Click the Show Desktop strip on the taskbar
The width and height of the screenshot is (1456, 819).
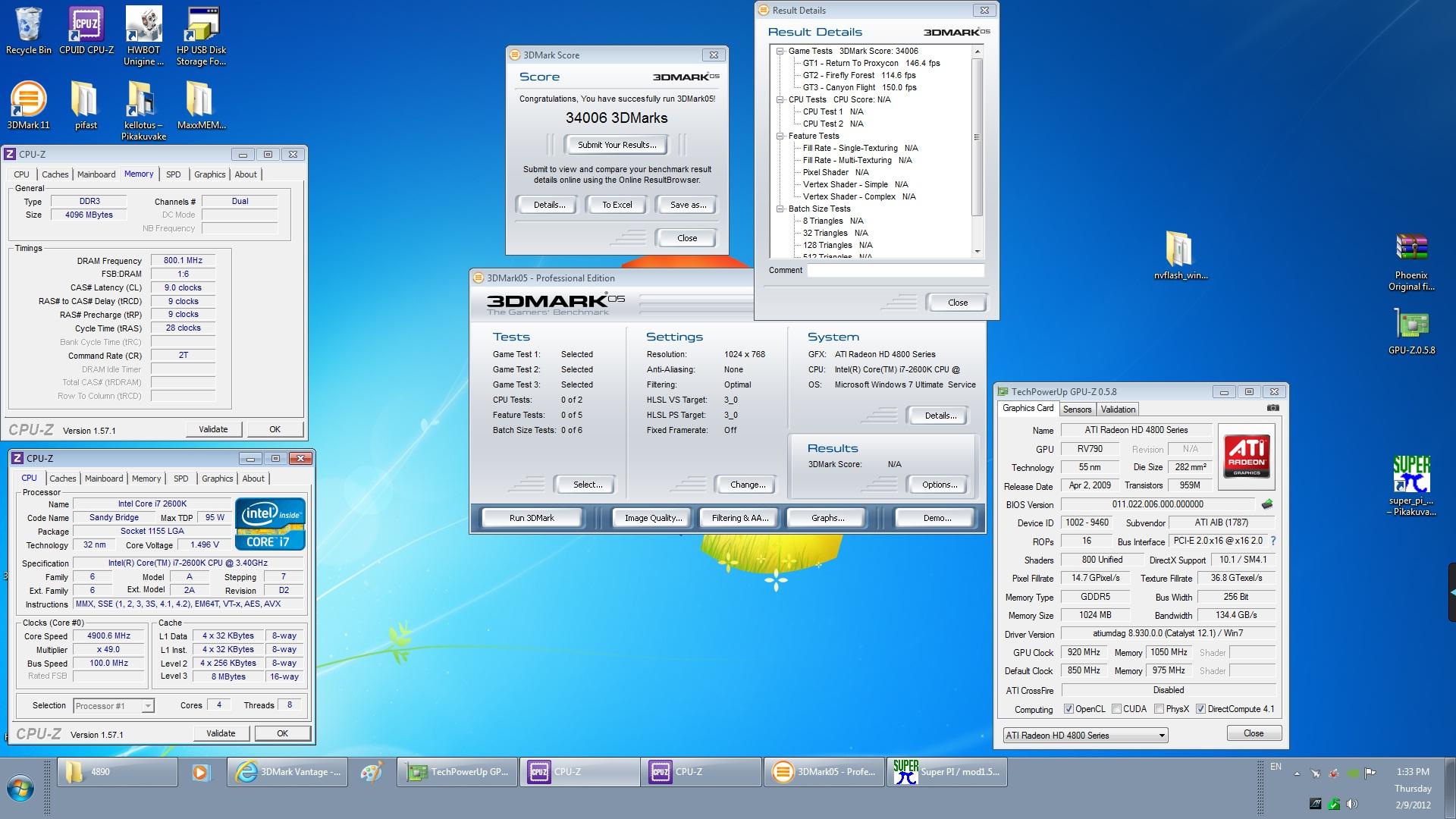pos(1450,789)
